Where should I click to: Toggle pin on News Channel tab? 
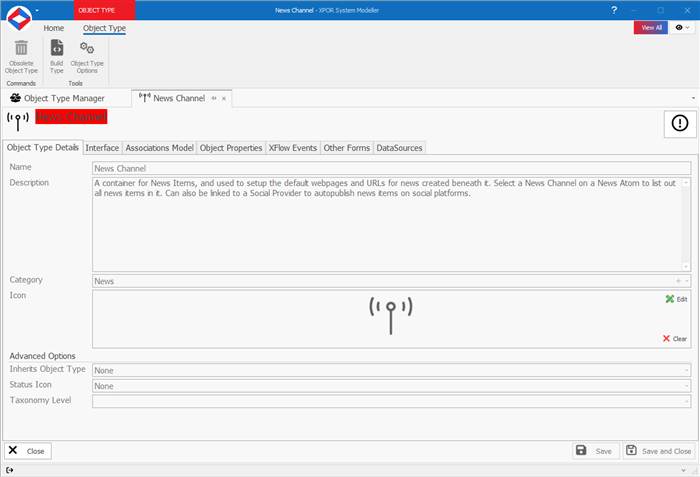[214, 98]
